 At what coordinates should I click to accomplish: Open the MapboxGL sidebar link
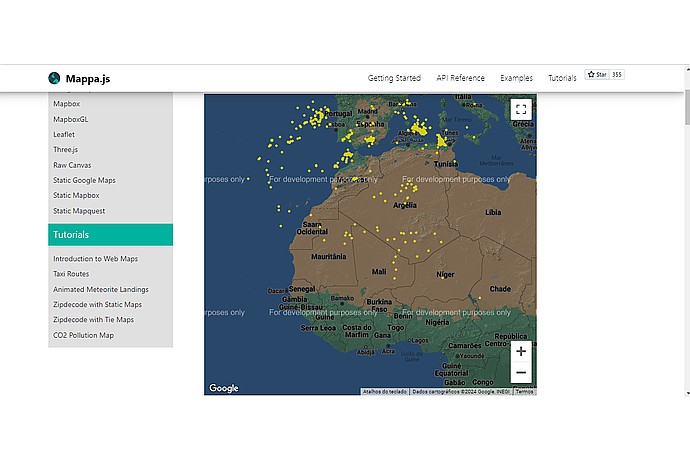(70, 119)
